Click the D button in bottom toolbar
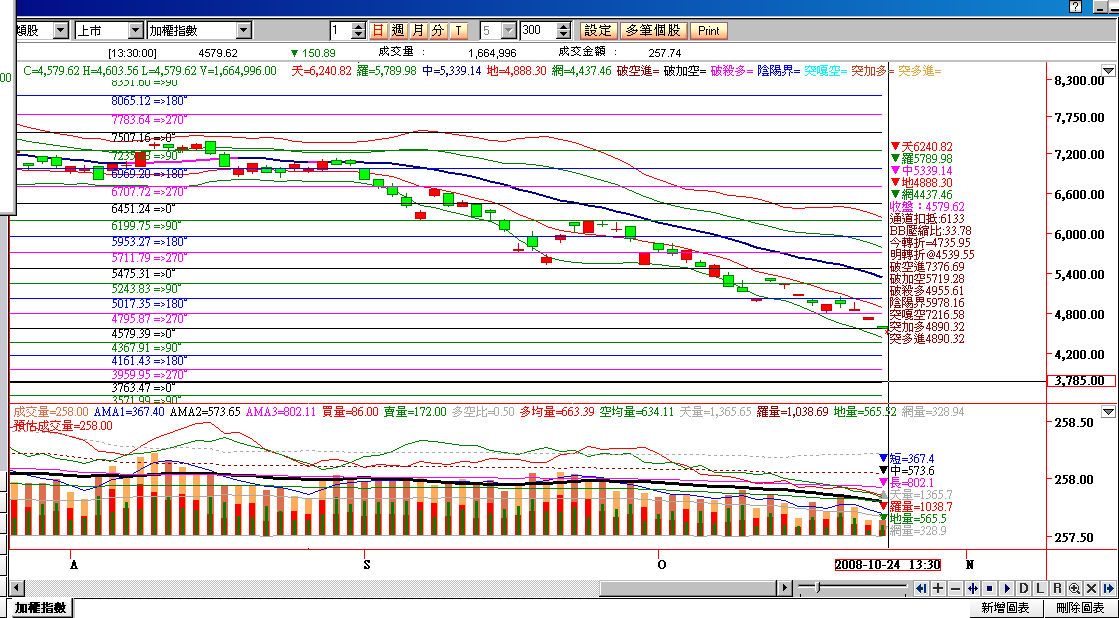 [x=1023, y=588]
